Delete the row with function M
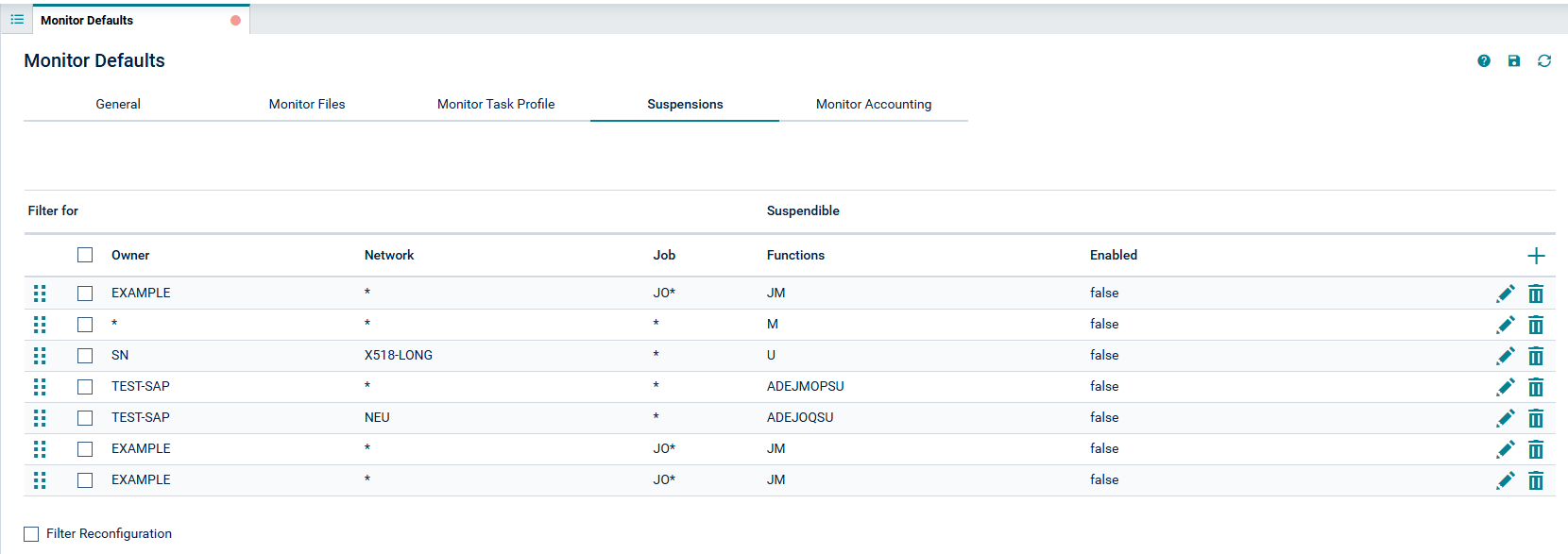 tap(1536, 325)
